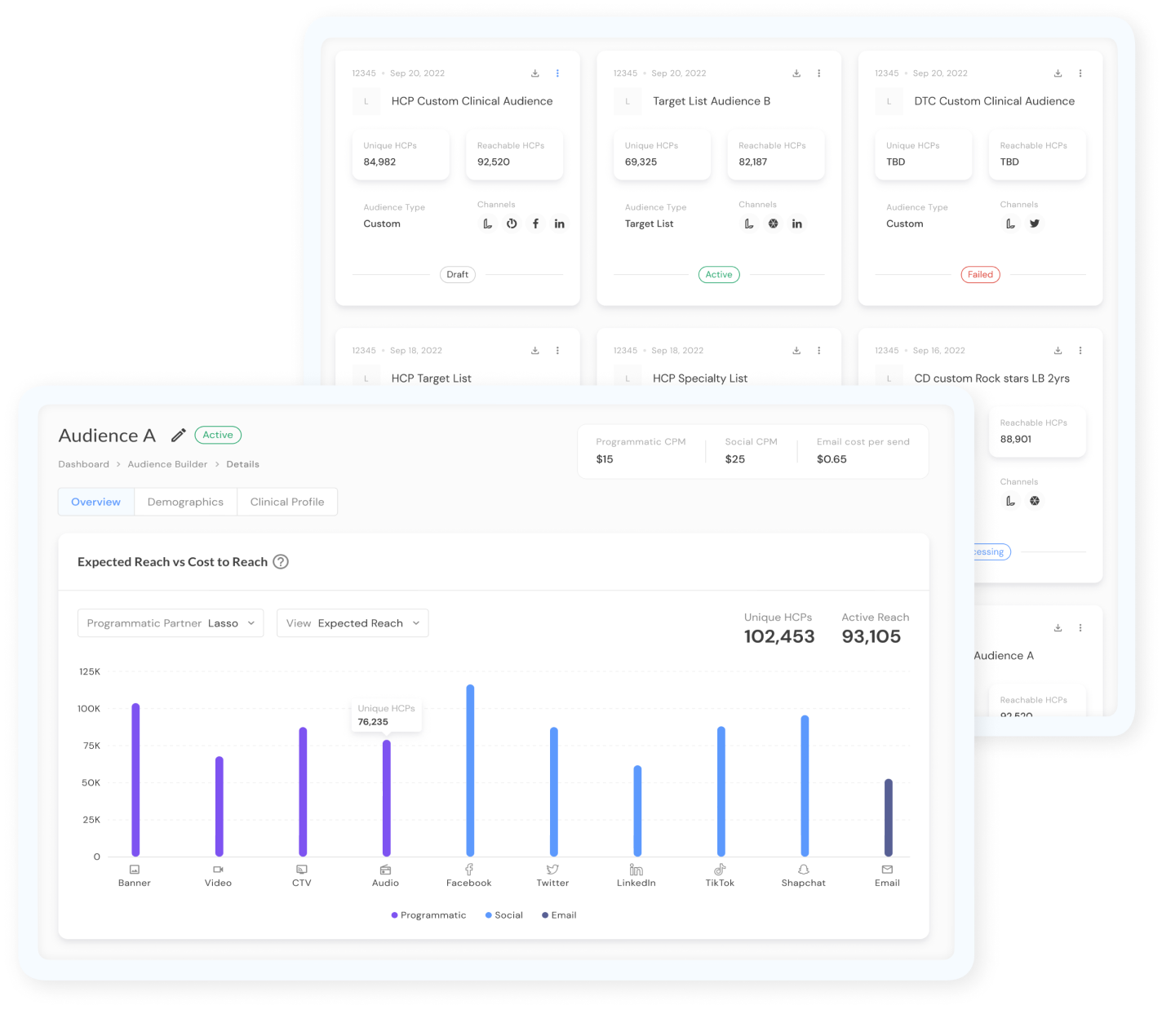The width and height of the screenshot is (1162, 1036).
Task: Download the DTC Custom Clinical Audience card
Action: pyautogui.click(x=1058, y=73)
